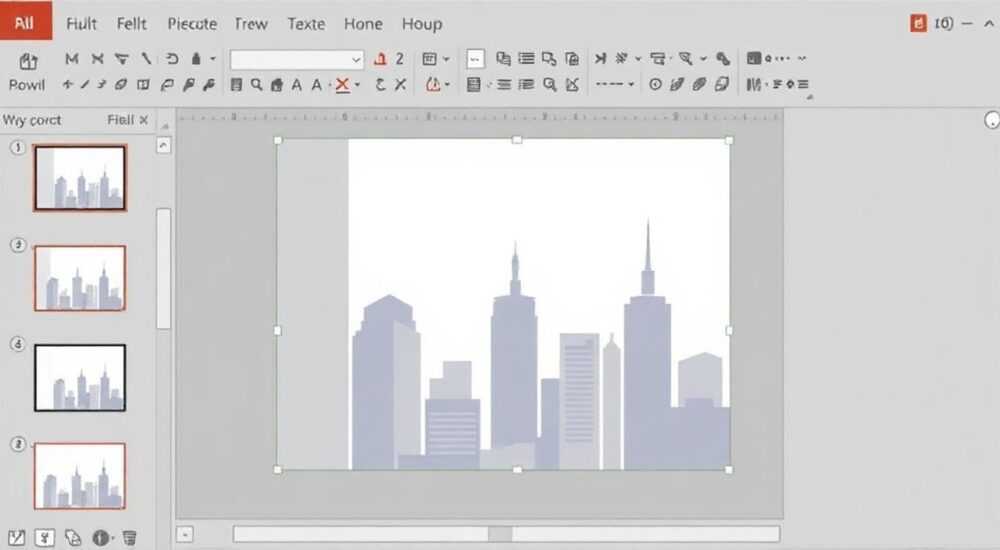Click the list lines icon in top row
1000x550 pixels.
pyautogui.click(x=526, y=59)
